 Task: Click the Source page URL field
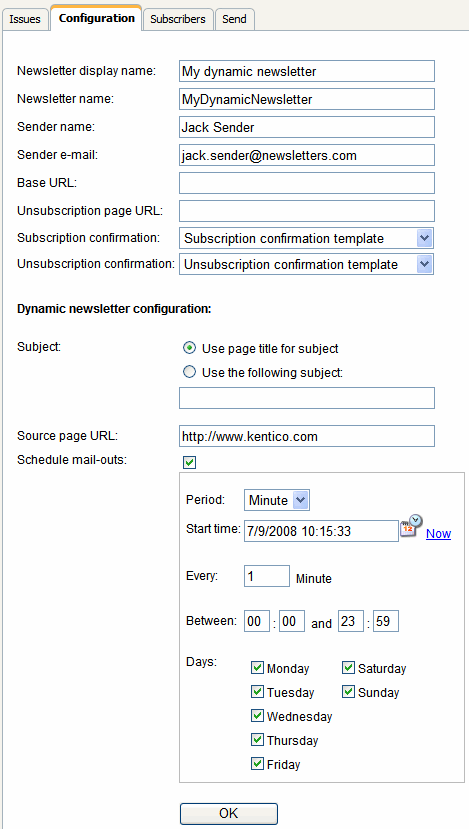307,436
